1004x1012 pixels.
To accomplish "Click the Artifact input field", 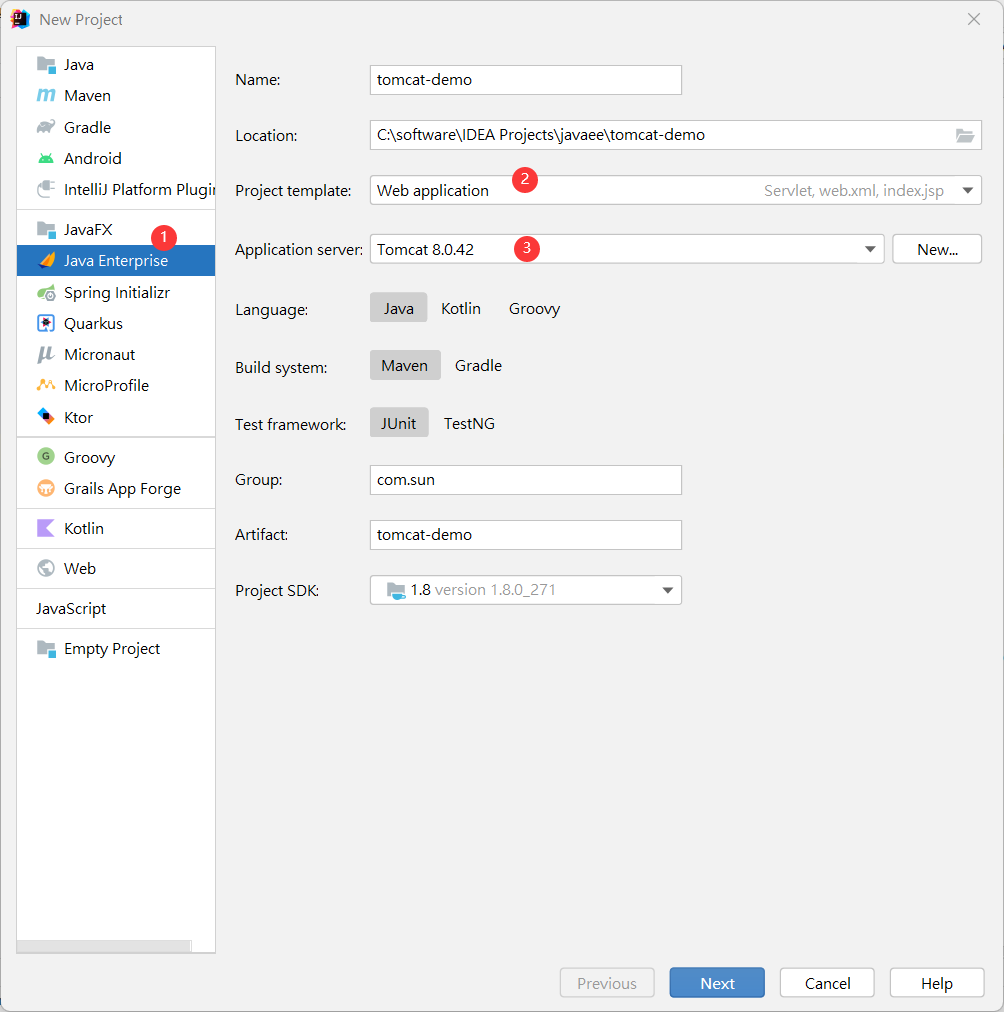I will click(526, 535).
